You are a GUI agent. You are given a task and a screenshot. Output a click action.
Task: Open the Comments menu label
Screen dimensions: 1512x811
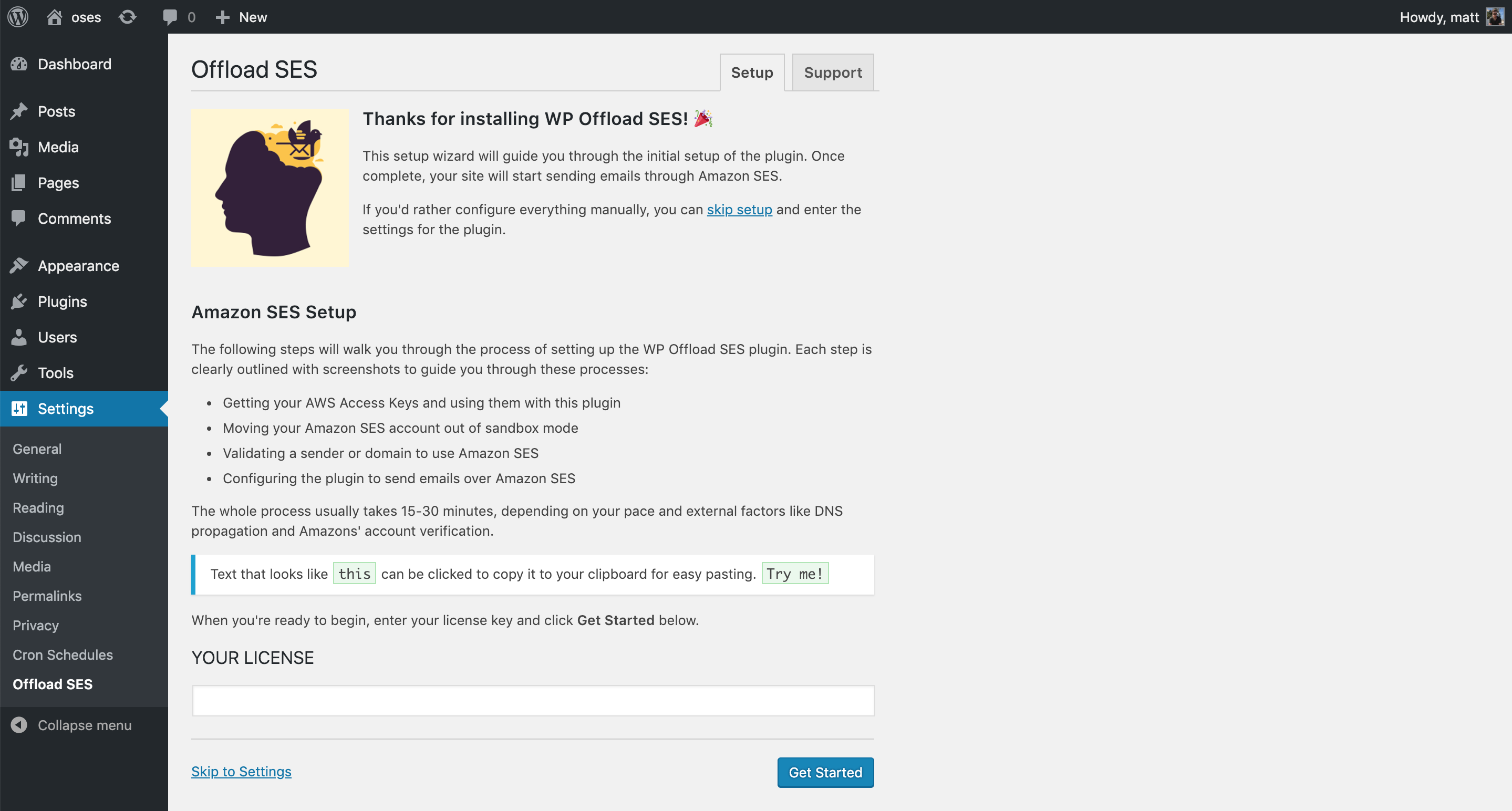(x=75, y=219)
